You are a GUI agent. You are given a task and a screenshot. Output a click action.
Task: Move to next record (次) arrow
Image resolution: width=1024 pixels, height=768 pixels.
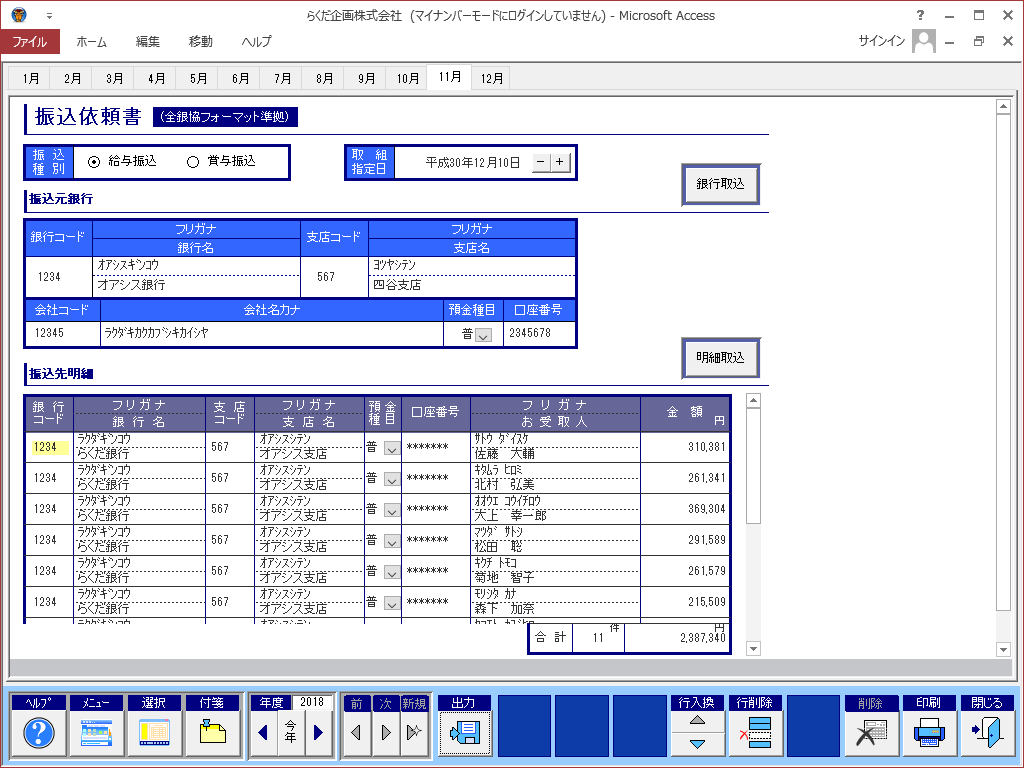(x=385, y=733)
